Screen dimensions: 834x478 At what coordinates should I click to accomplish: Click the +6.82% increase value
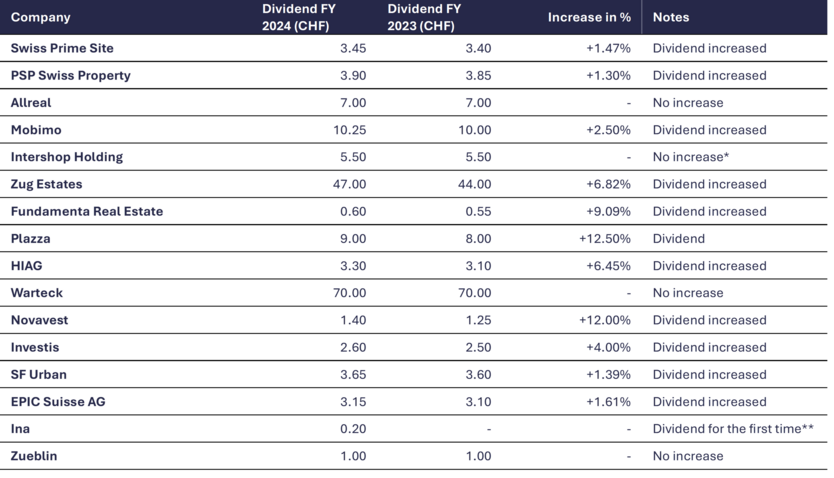[x=608, y=184]
